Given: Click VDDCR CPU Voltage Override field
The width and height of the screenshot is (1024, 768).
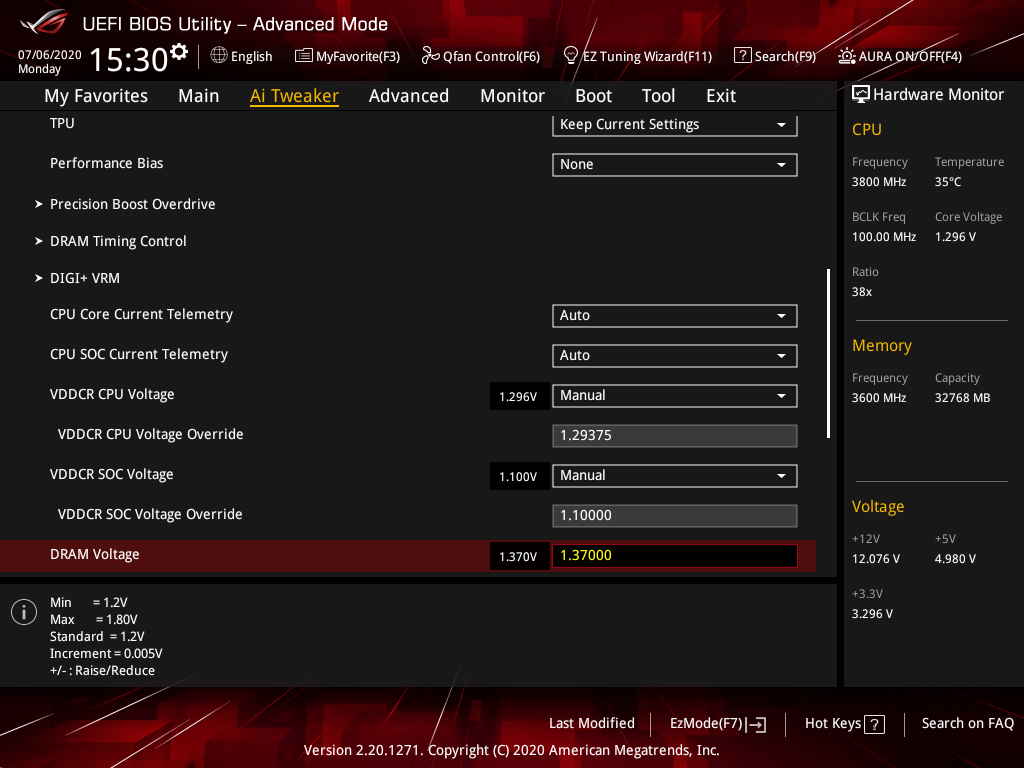Looking at the screenshot, I should [x=675, y=436].
